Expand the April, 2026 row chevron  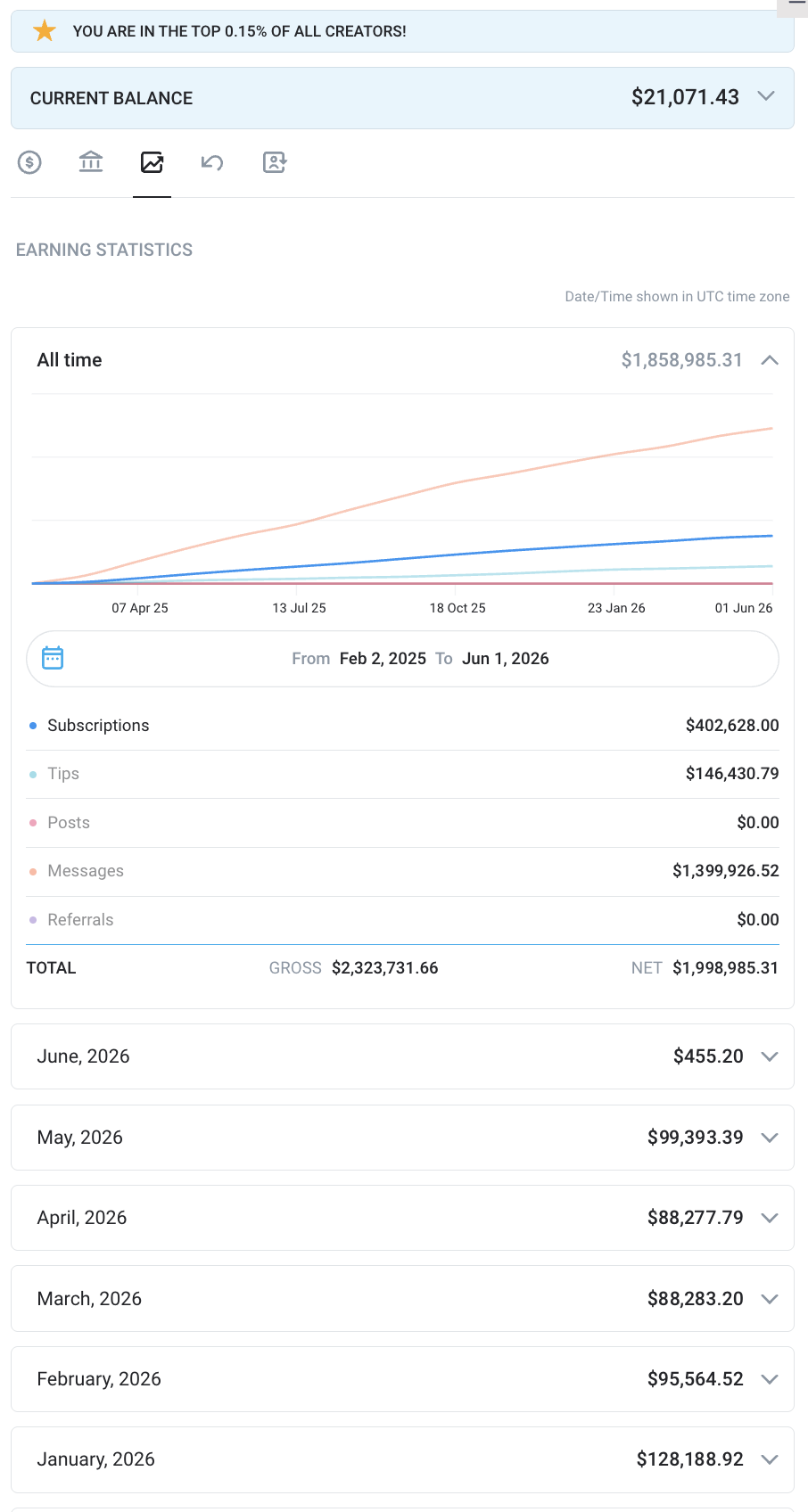tap(770, 1218)
